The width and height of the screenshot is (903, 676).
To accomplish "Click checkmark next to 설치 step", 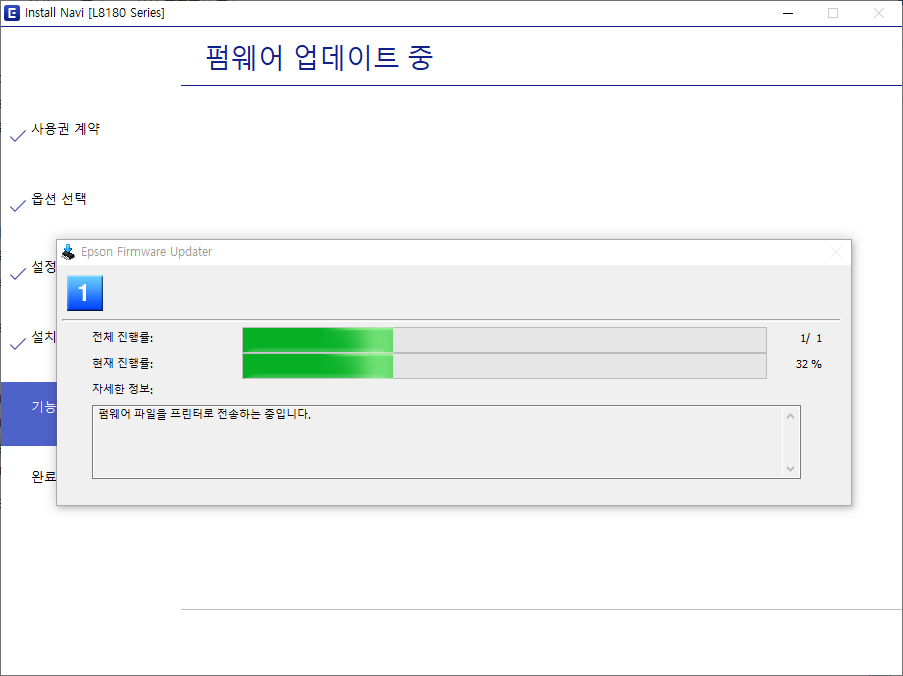I will [x=18, y=344].
